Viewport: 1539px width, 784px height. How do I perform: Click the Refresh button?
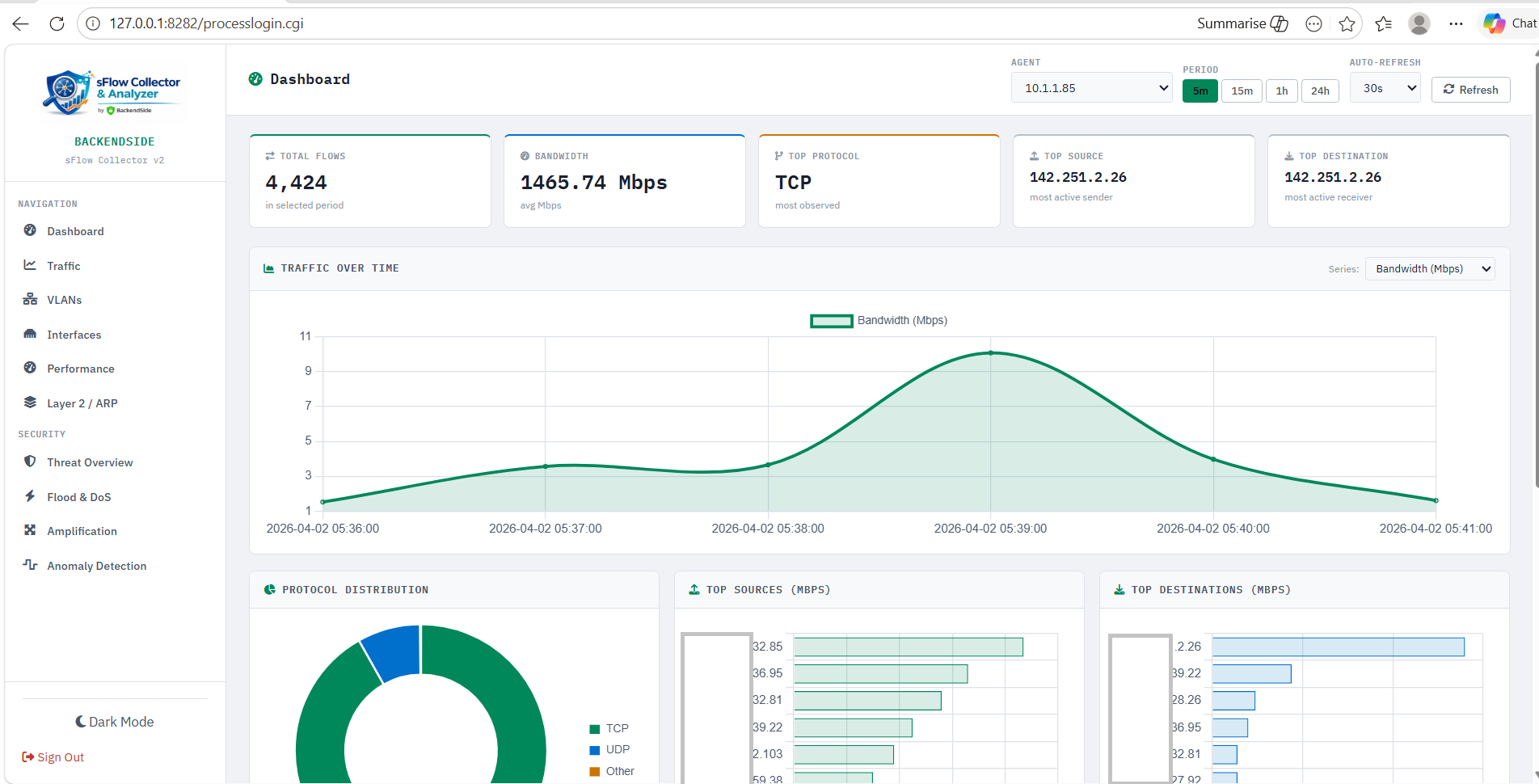[1470, 89]
